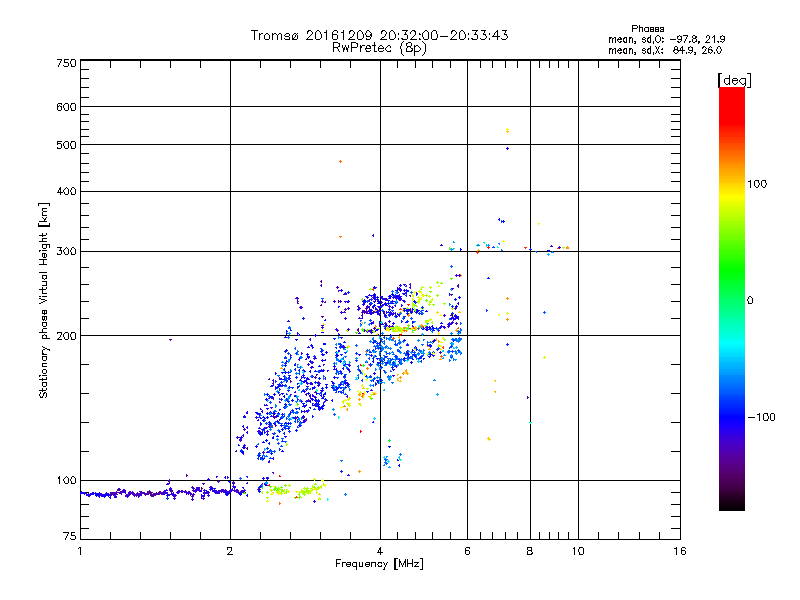
Task: Click y-axis tick label "75"
Action: tap(70, 536)
